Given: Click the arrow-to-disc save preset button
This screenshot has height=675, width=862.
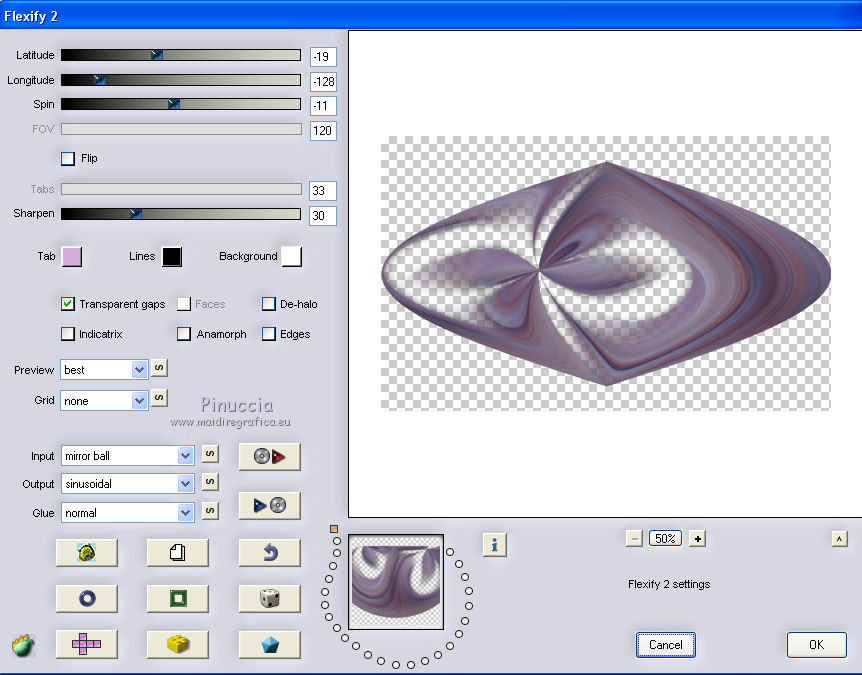Looking at the screenshot, I should [269, 505].
